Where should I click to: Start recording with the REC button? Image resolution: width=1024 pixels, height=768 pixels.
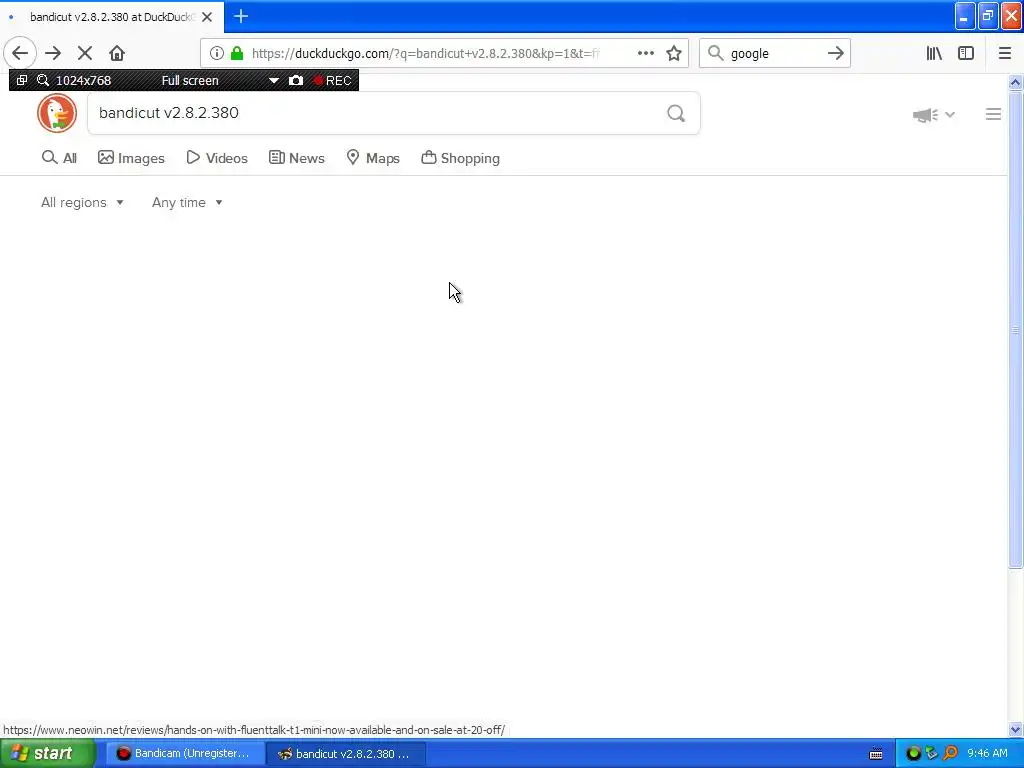click(332, 80)
